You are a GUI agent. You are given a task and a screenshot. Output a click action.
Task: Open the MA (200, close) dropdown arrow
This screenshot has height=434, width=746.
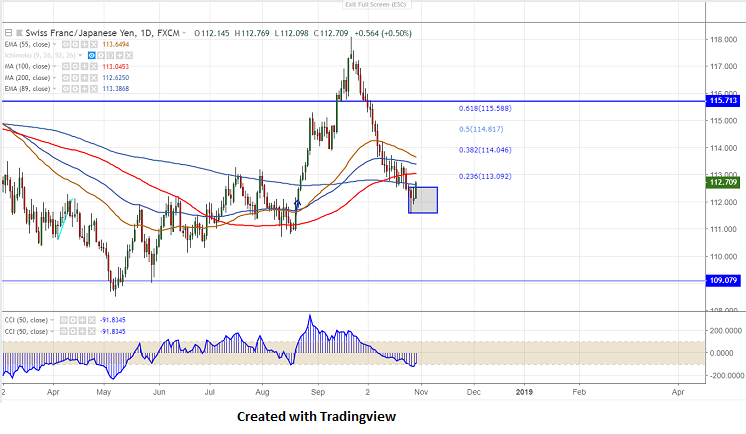click(55, 78)
